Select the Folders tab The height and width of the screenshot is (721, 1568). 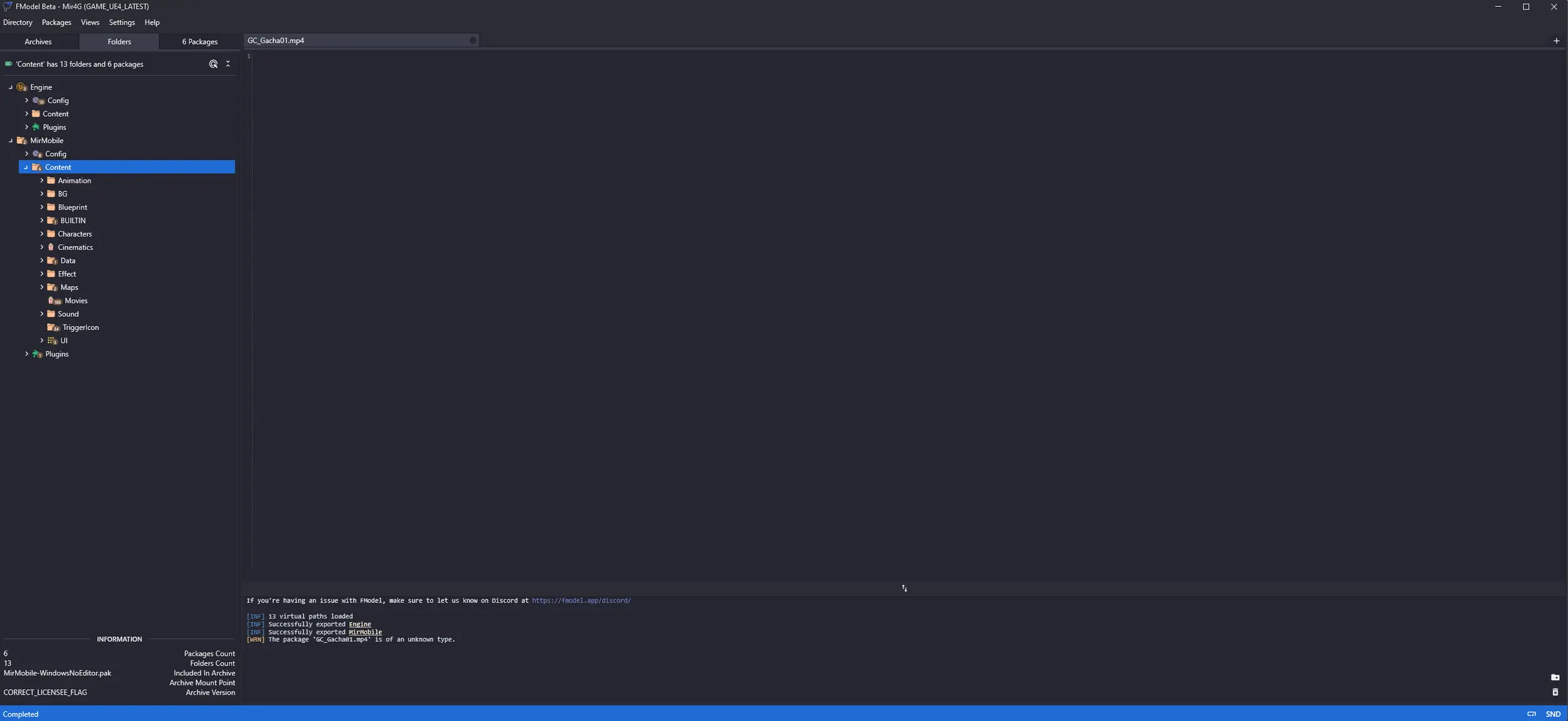[119, 41]
